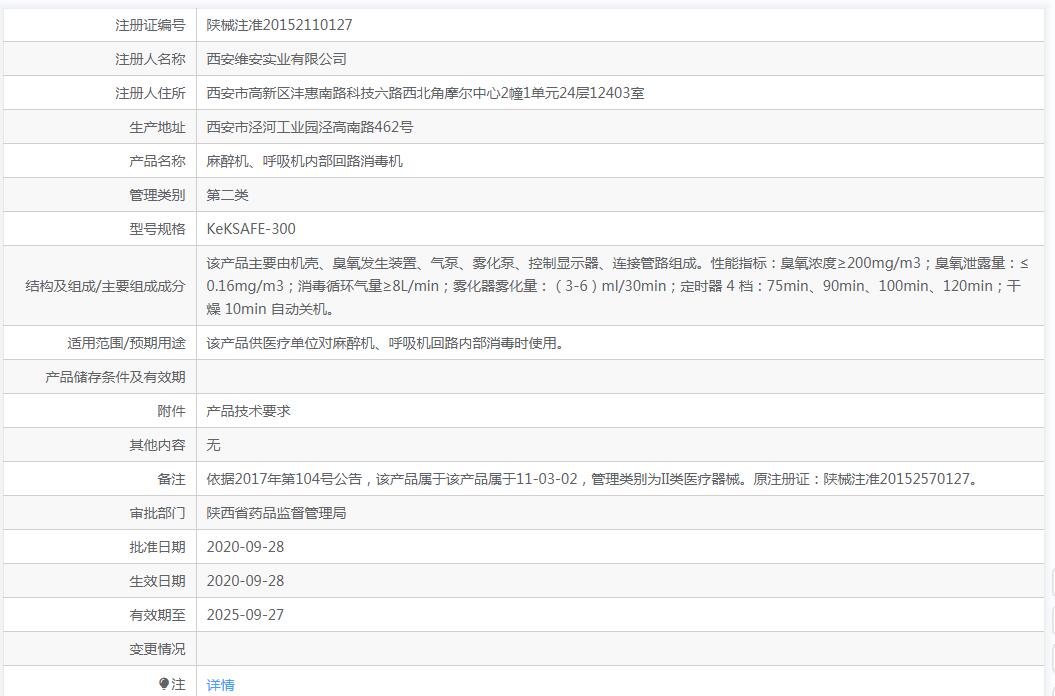Click 生效日期 value 2020-09-28
The height and width of the screenshot is (696, 1055).
point(246,581)
